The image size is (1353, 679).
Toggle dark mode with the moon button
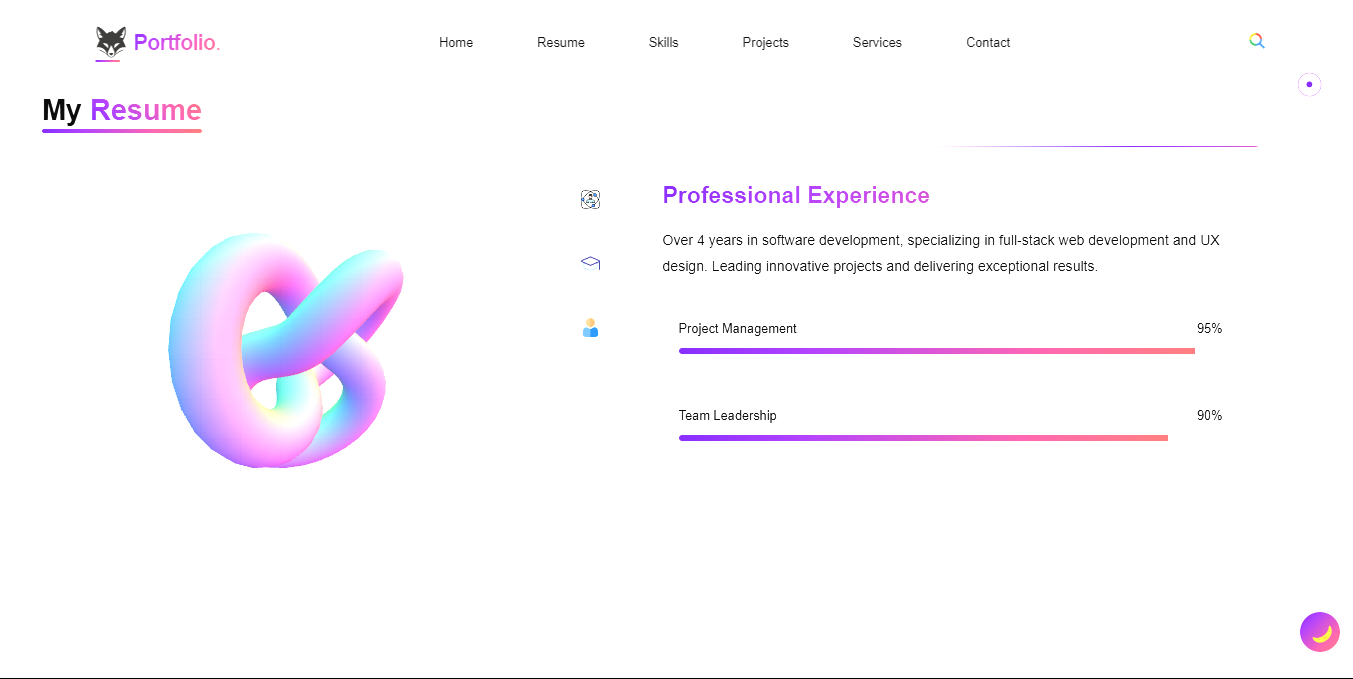(1320, 632)
